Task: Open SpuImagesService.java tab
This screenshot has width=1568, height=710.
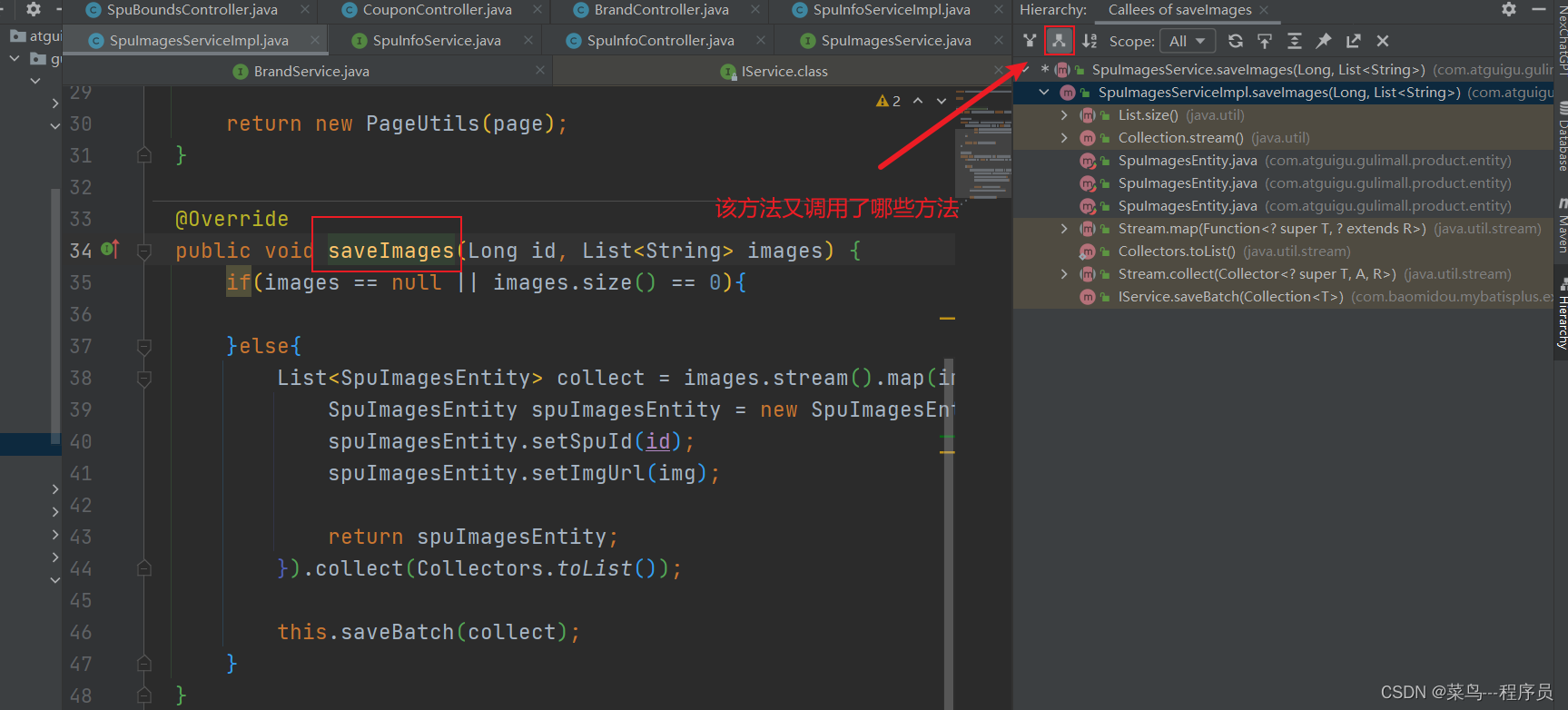Action: tap(896, 41)
